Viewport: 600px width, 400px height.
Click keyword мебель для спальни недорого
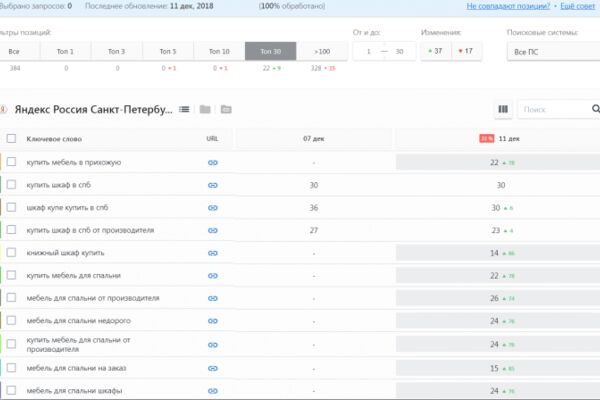click(x=78, y=321)
